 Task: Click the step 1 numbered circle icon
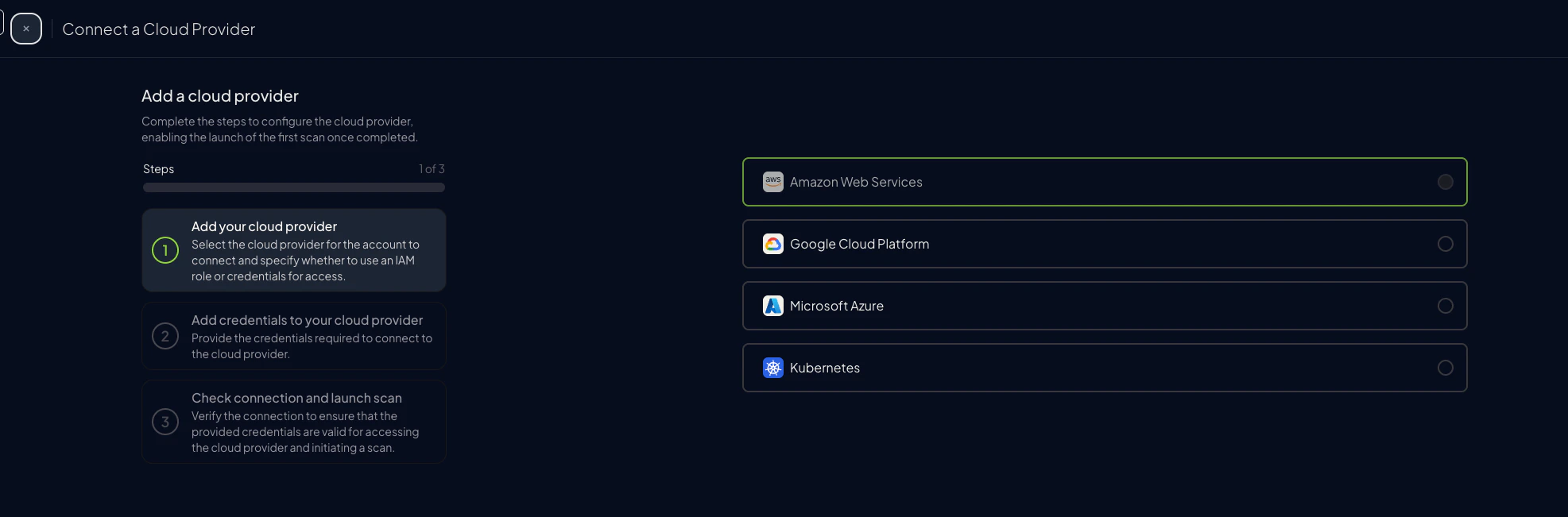(x=165, y=249)
